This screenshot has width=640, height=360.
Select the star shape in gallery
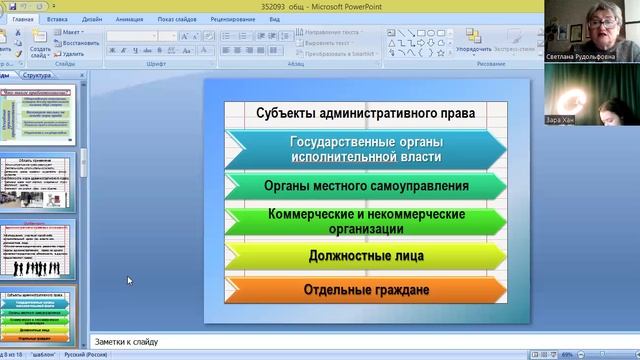(x=441, y=53)
